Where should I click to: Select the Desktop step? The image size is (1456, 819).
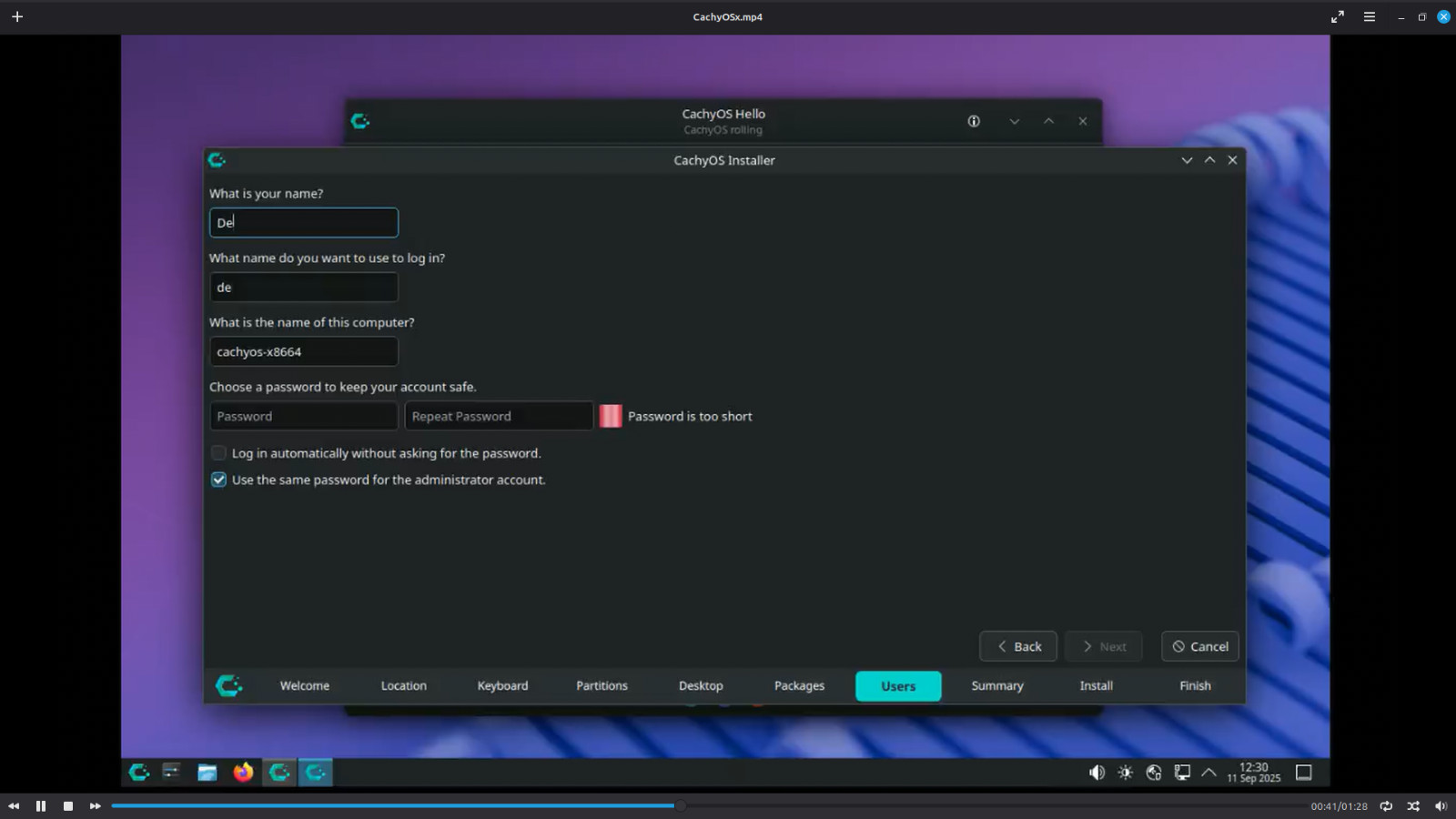(x=701, y=686)
